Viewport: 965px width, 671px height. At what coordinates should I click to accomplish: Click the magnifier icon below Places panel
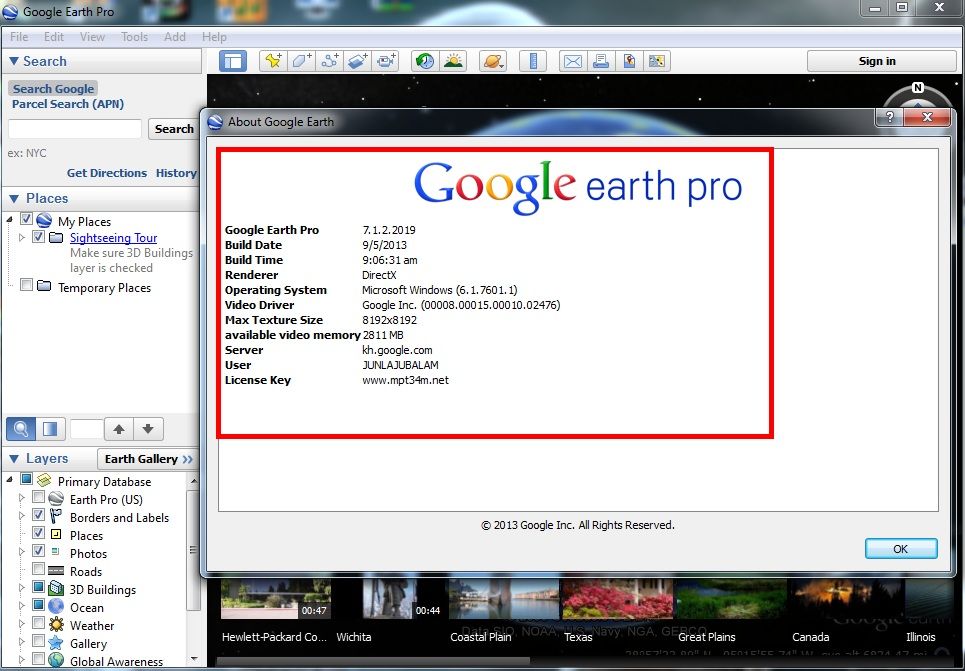coord(21,429)
